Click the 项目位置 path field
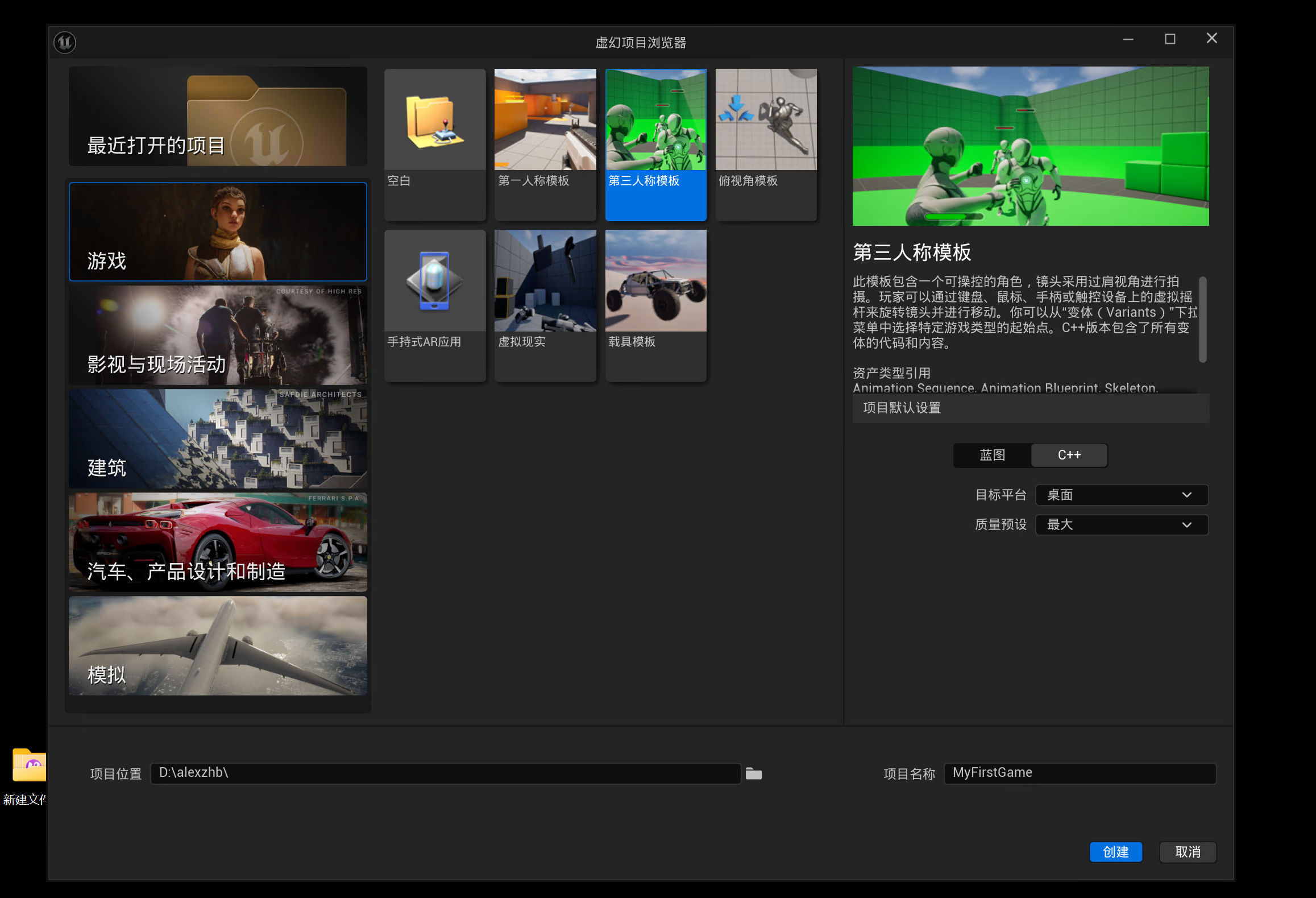Screen dimensions: 1316x898 [445, 773]
